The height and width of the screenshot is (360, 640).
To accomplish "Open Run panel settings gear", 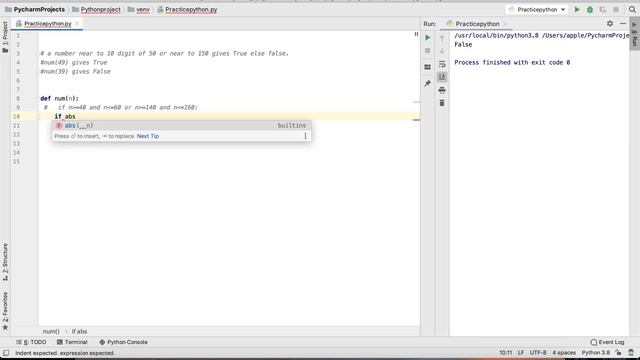I will coord(610,24).
